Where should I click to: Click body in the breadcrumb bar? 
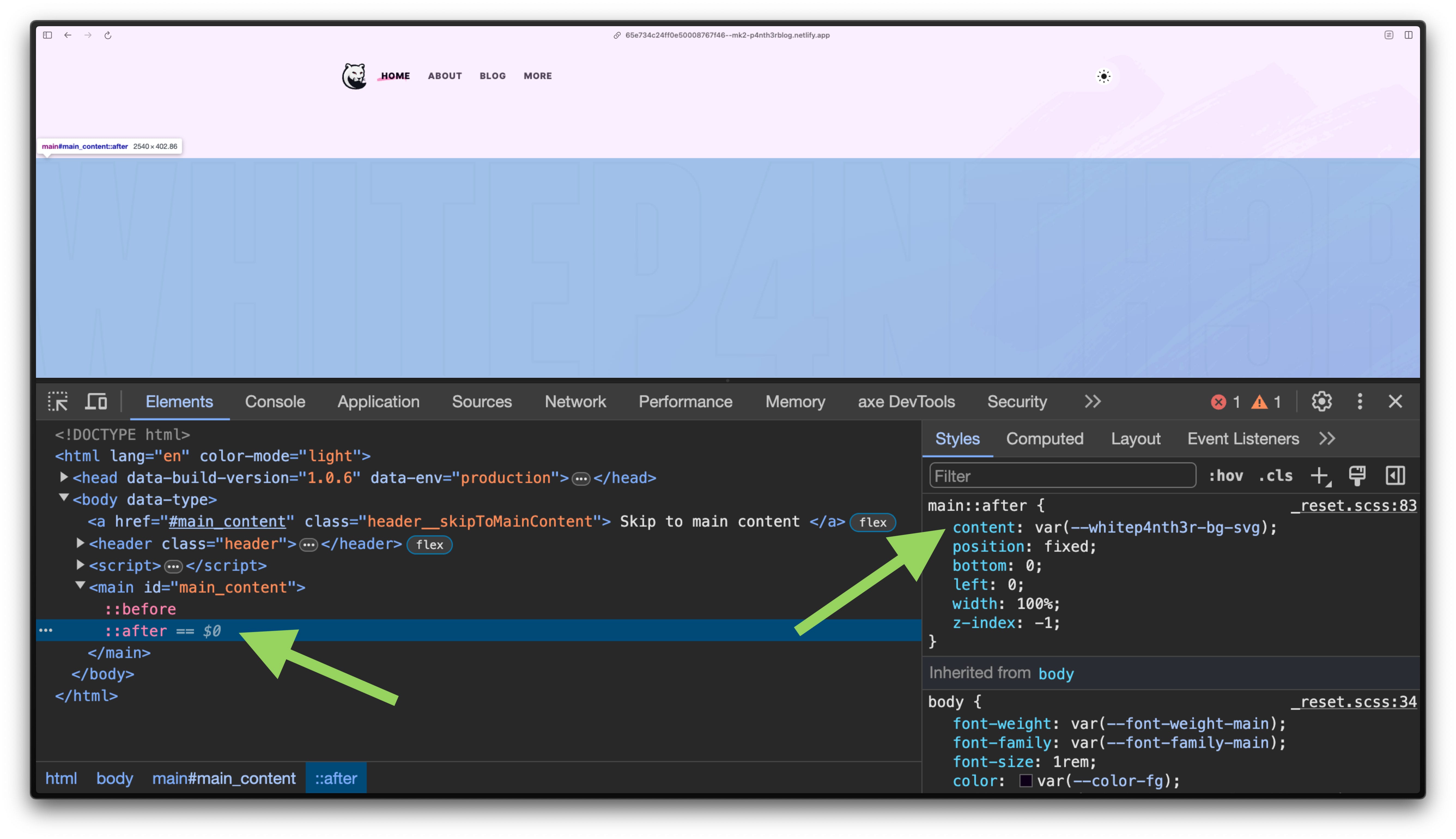click(115, 778)
